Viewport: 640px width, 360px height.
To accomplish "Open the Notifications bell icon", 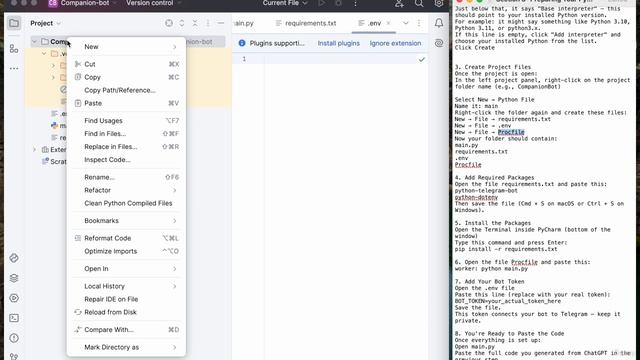I will pos(439,23).
